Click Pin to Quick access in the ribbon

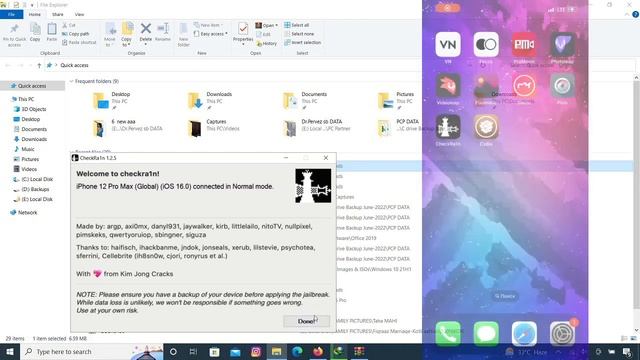tap(14, 35)
